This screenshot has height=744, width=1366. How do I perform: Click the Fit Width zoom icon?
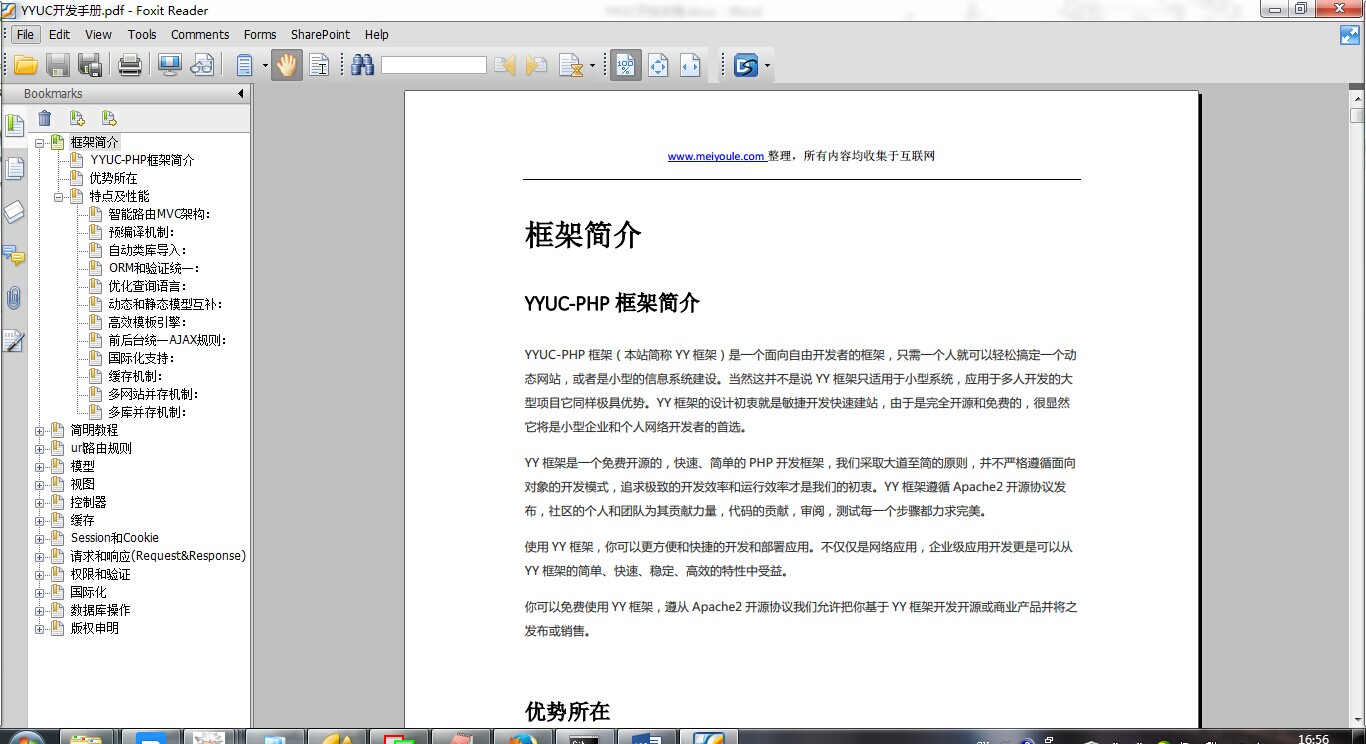690,66
